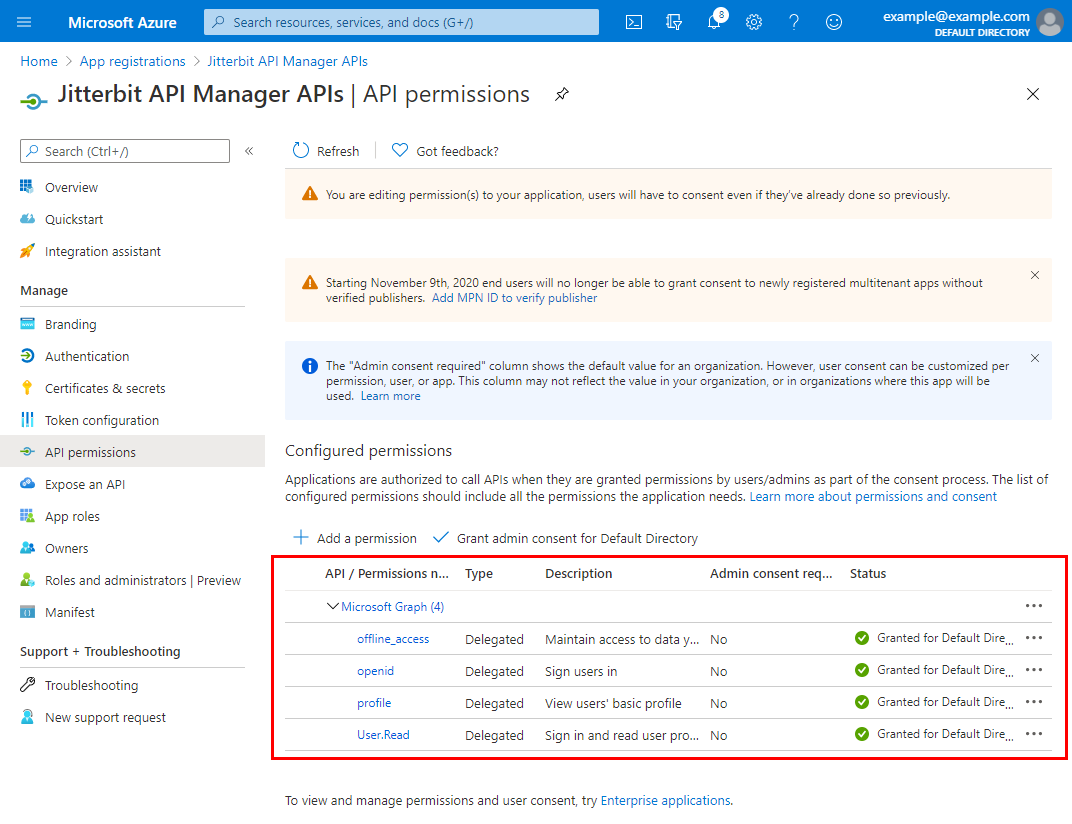1072x824 pixels.
Task: Grant admin consent for Default Directory
Action: [565, 538]
